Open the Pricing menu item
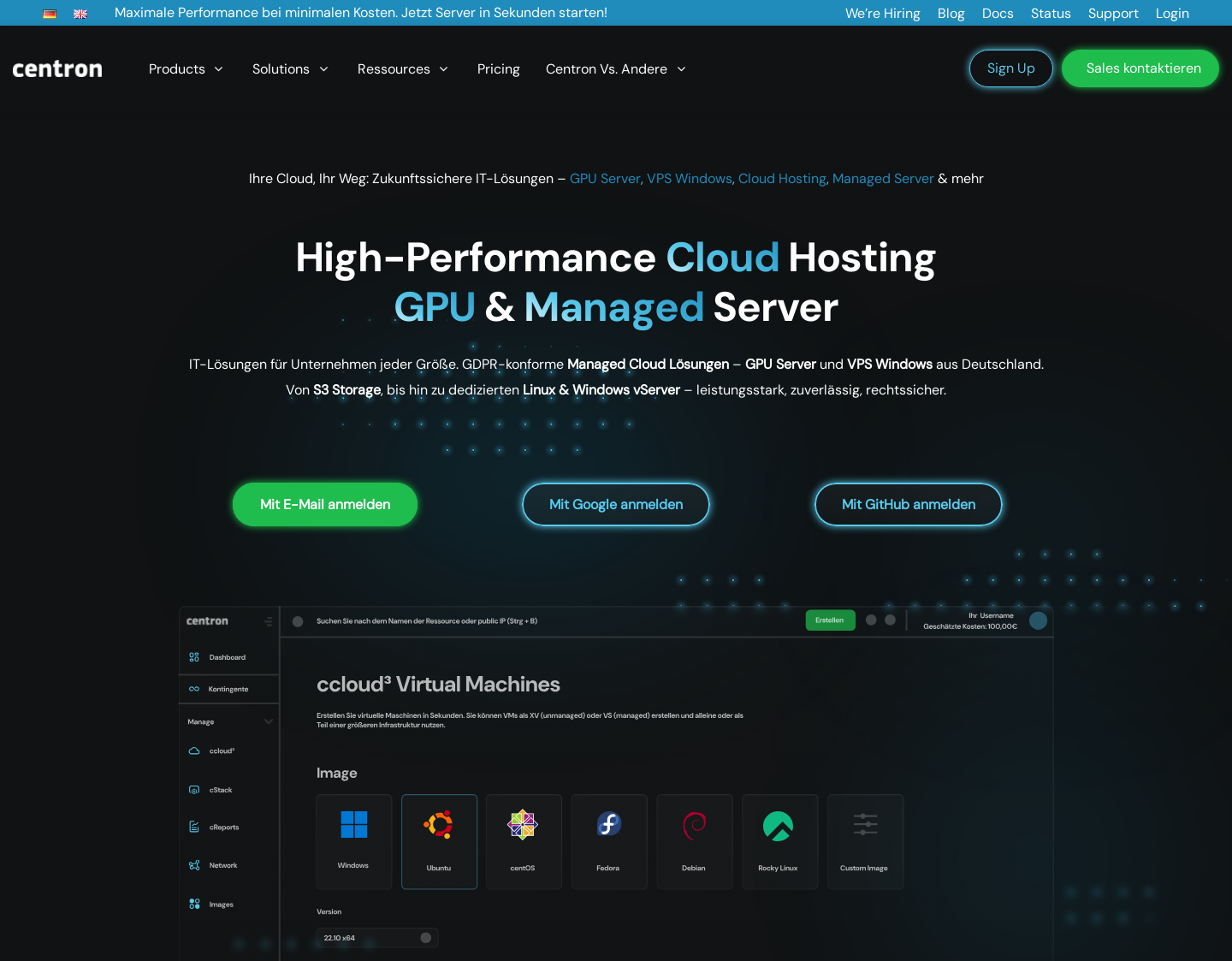The image size is (1232, 961). point(499,69)
